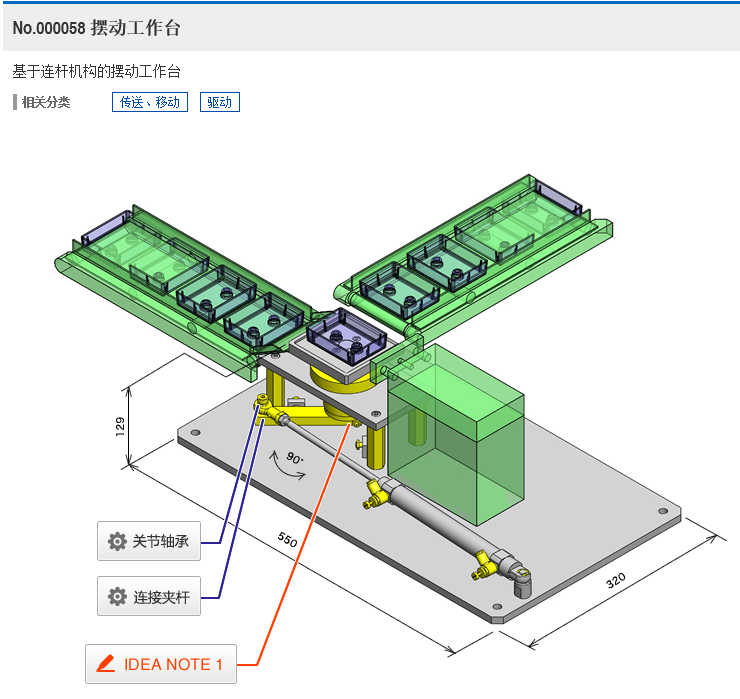Click the green transparent cover box in the model

456,434
